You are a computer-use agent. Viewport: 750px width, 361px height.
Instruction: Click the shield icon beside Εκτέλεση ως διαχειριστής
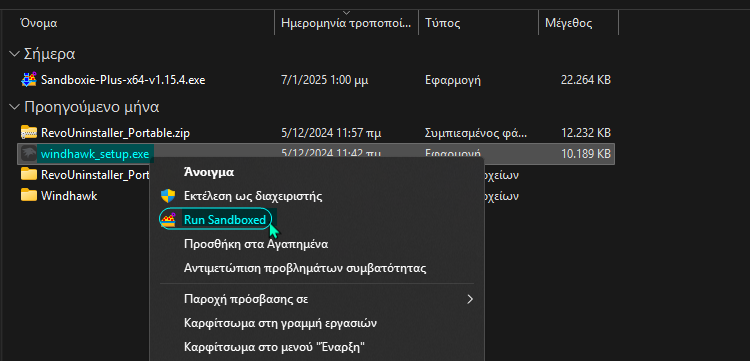click(167, 196)
